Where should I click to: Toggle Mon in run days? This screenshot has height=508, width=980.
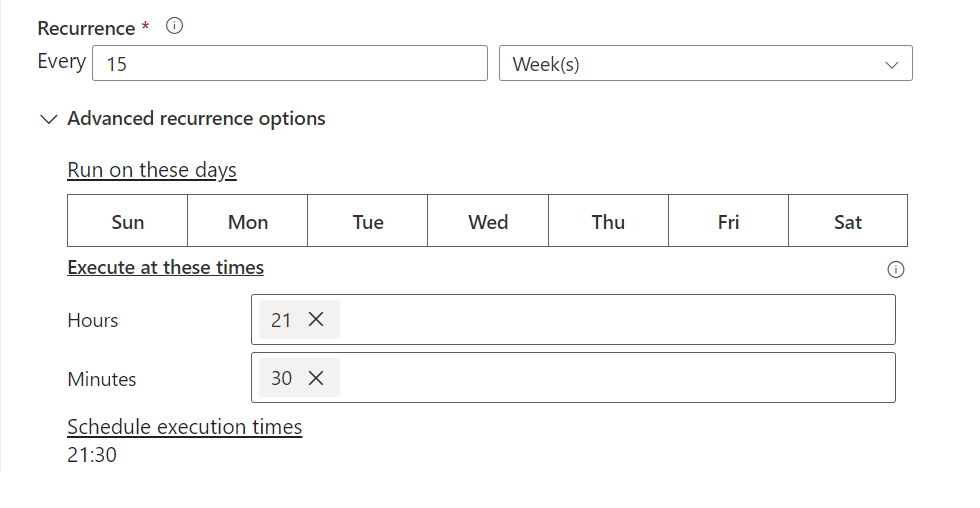[248, 222]
